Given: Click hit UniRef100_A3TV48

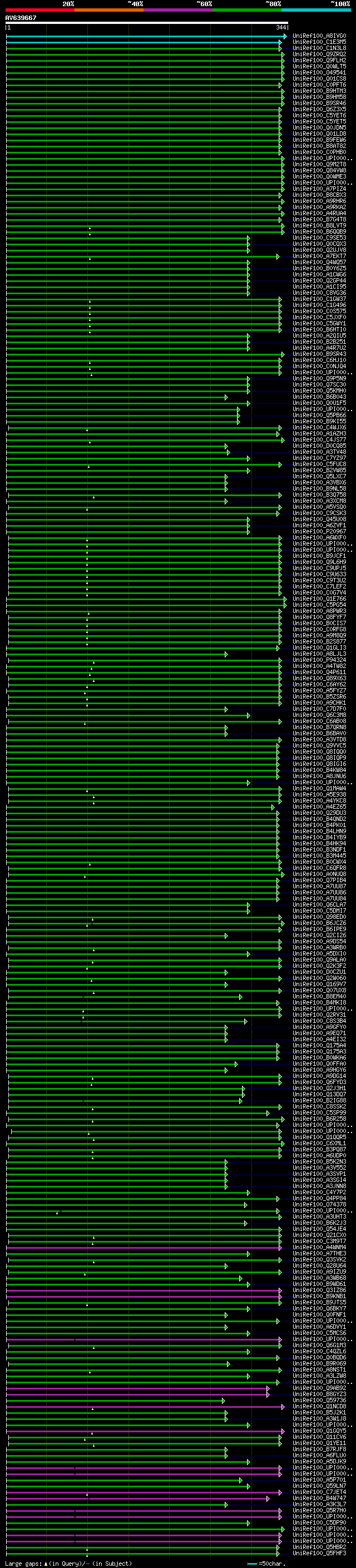Looking at the screenshot, I should click(x=319, y=452).
